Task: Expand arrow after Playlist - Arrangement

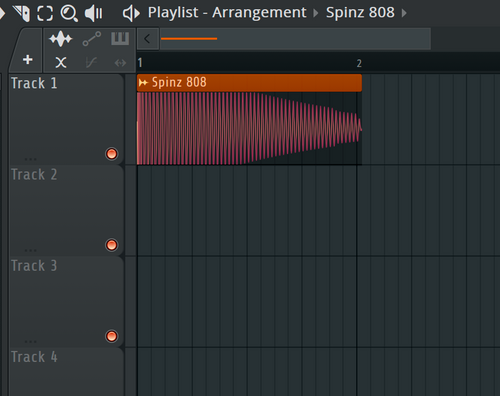Action: coord(315,13)
